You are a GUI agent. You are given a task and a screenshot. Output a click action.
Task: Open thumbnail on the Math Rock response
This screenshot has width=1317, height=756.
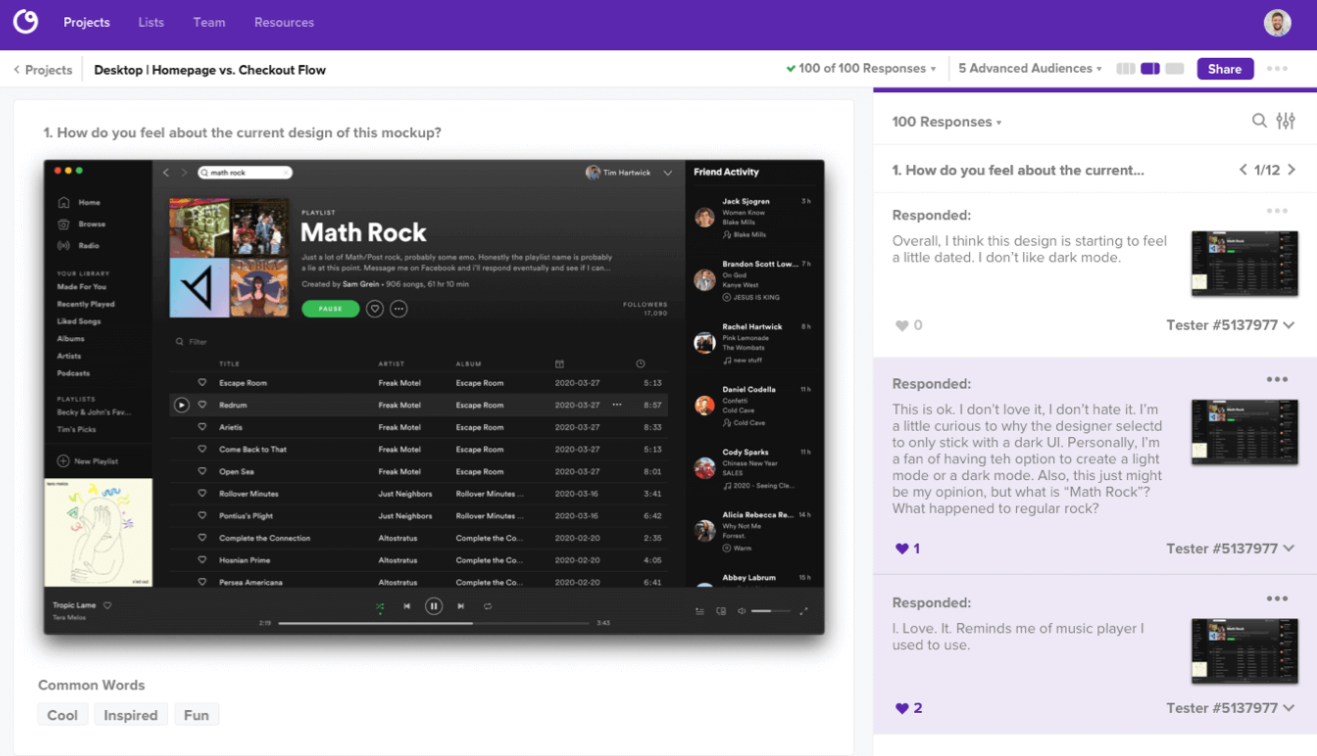[x=1244, y=432]
